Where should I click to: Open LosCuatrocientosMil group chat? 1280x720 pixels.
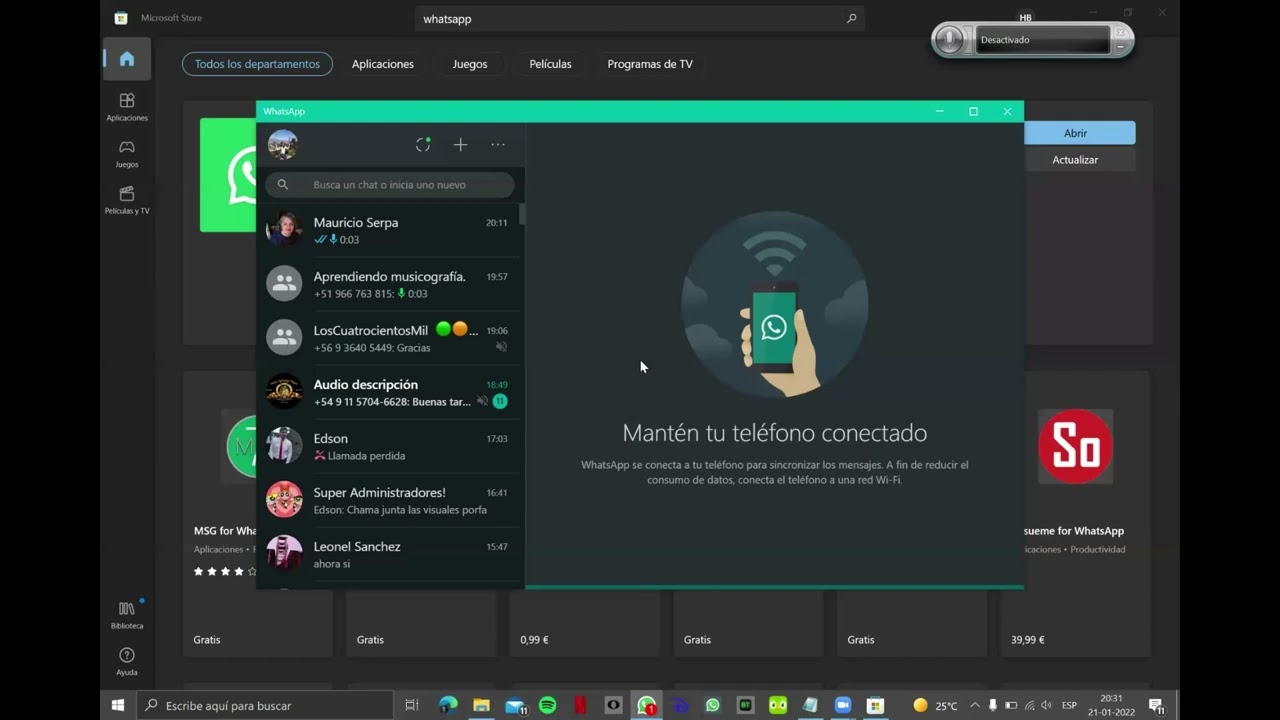point(389,338)
